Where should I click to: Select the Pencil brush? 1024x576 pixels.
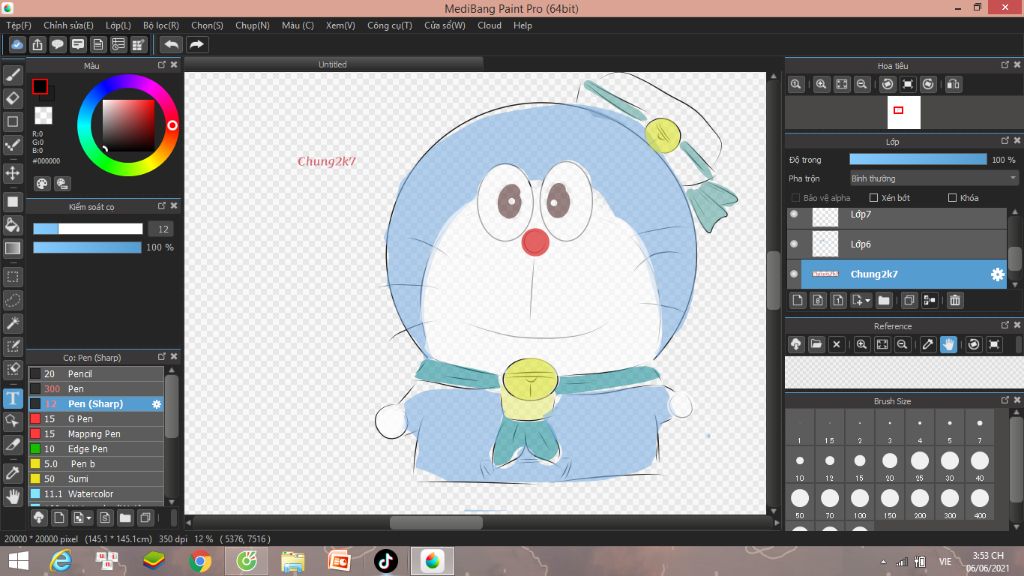click(95, 374)
